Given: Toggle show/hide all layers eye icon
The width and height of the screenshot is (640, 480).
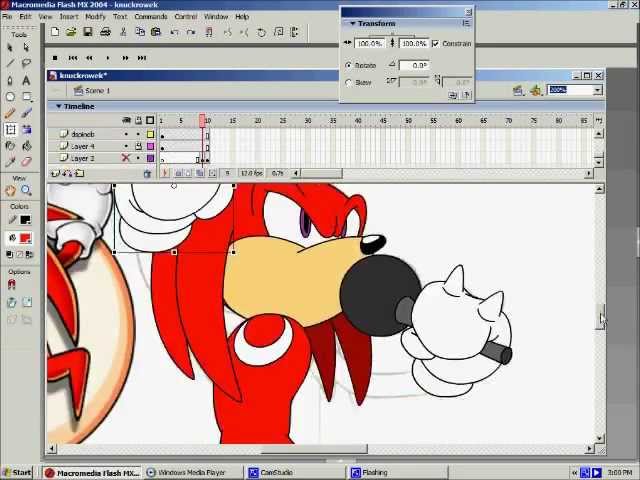Looking at the screenshot, I should click(127, 120).
